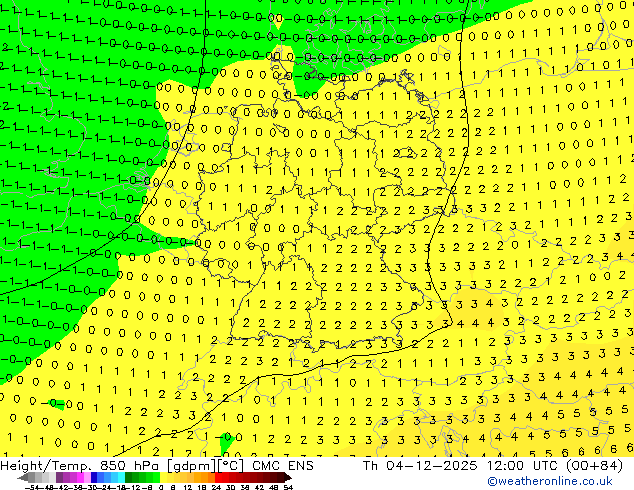The image size is (634, 490).
Task: Pick the dark blue swatch at -30 on scale
Action: point(94,478)
